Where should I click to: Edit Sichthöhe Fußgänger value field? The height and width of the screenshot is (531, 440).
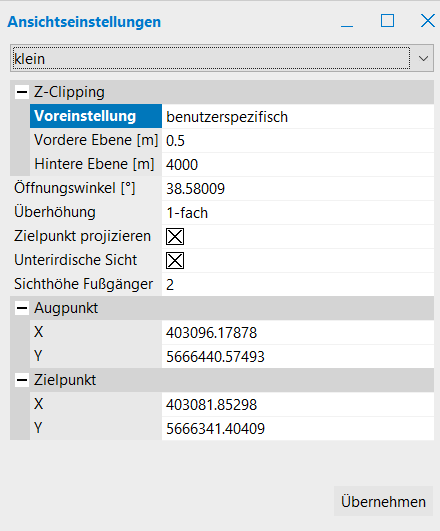click(x=298, y=284)
